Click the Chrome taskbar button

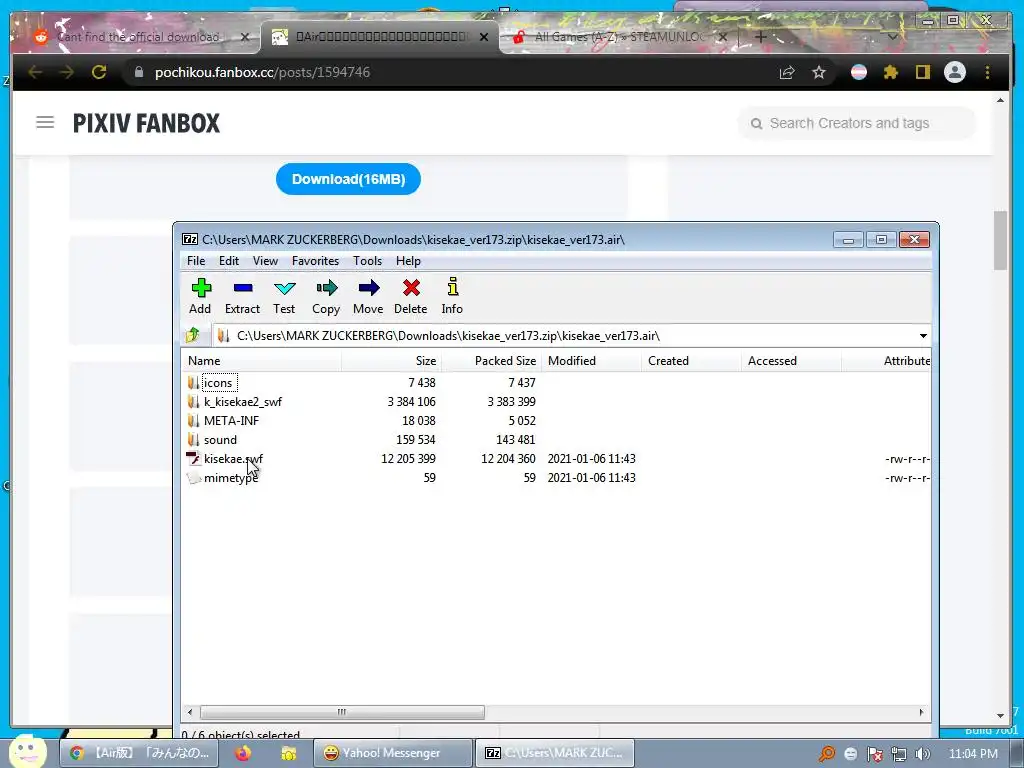point(140,753)
